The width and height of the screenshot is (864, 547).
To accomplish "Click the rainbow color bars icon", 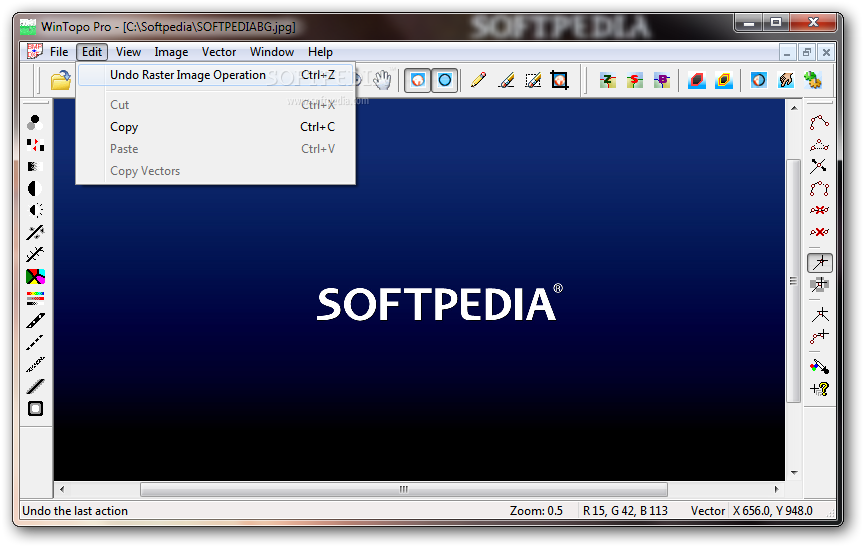I will (x=35, y=299).
